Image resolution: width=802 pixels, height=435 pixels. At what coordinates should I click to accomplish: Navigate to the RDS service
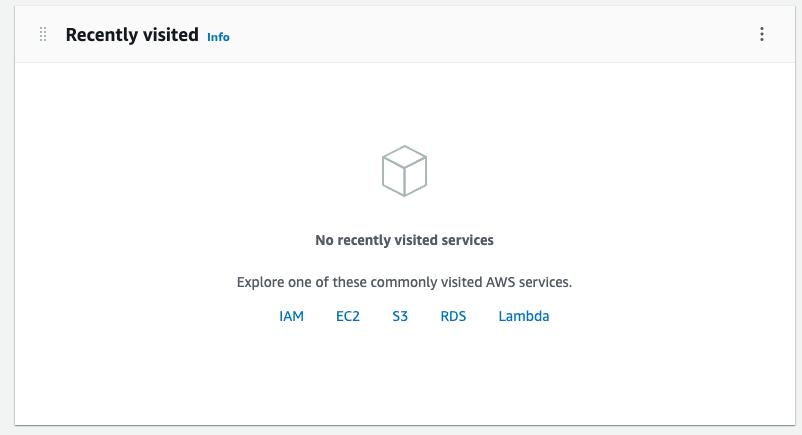(453, 316)
